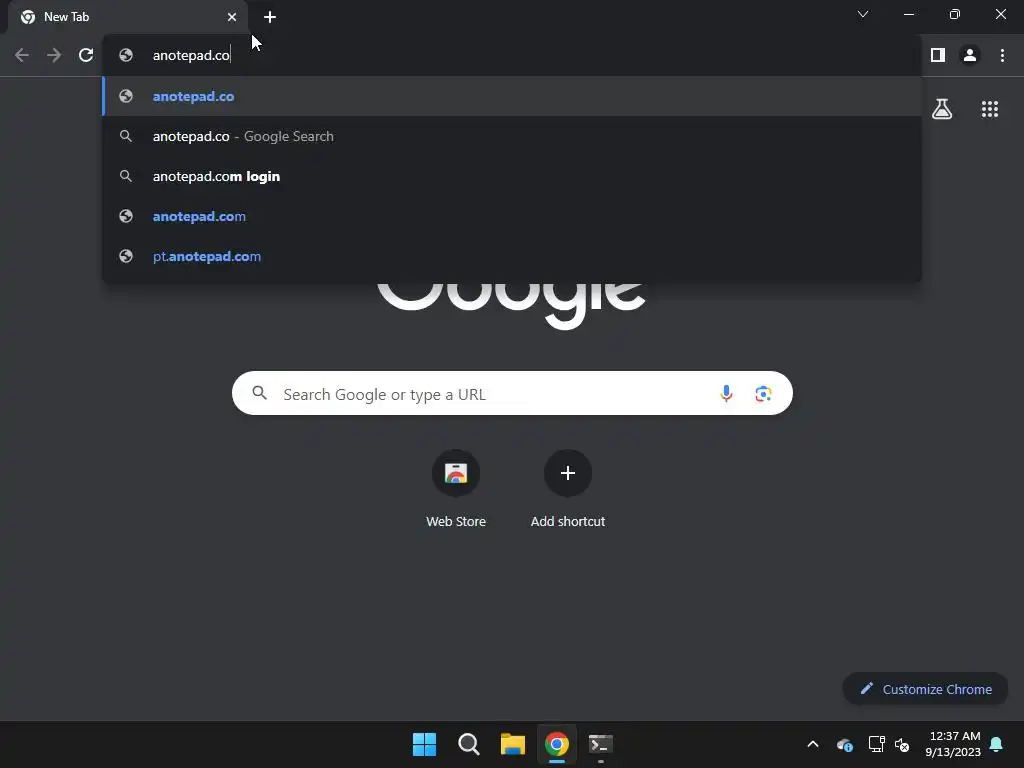The height and width of the screenshot is (768, 1024).
Task: Open the Web Store shortcut
Action: point(456,489)
